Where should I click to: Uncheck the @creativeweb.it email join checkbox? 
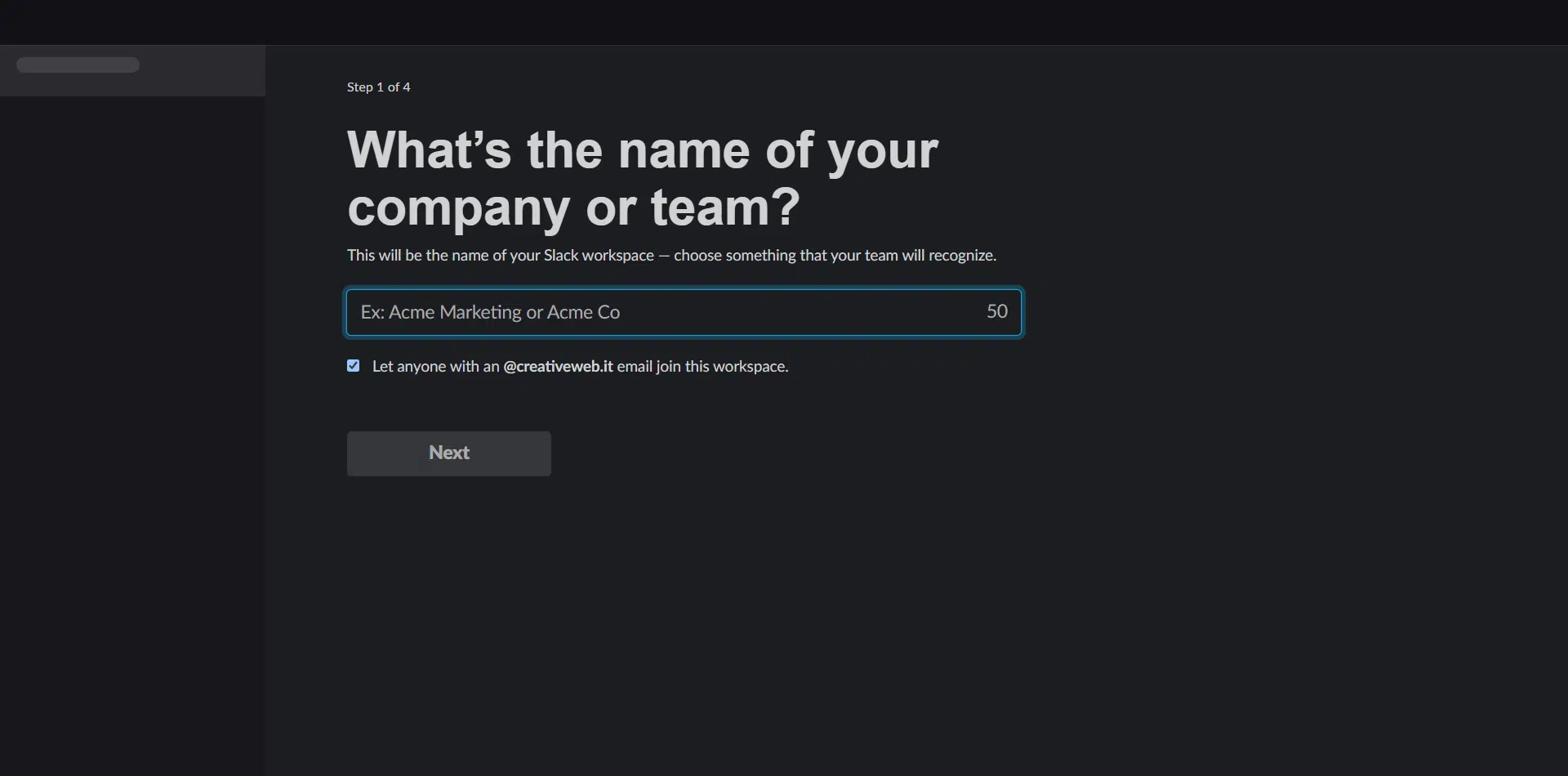point(353,366)
